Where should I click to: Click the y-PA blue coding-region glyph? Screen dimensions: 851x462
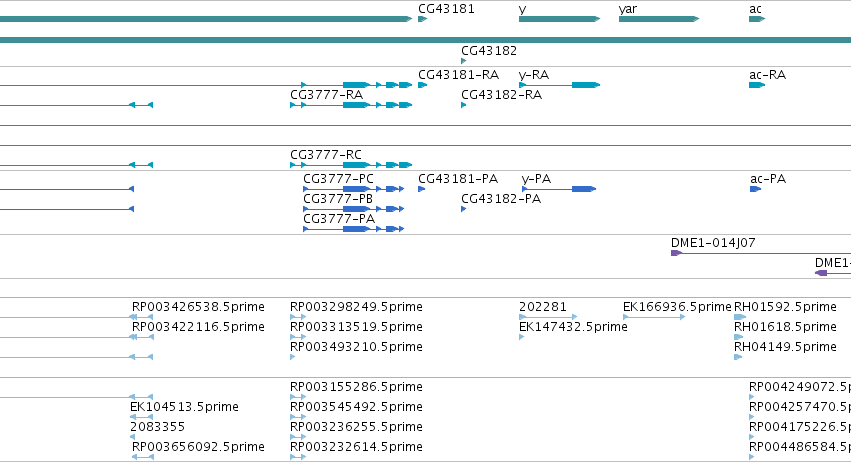[x=584, y=189]
